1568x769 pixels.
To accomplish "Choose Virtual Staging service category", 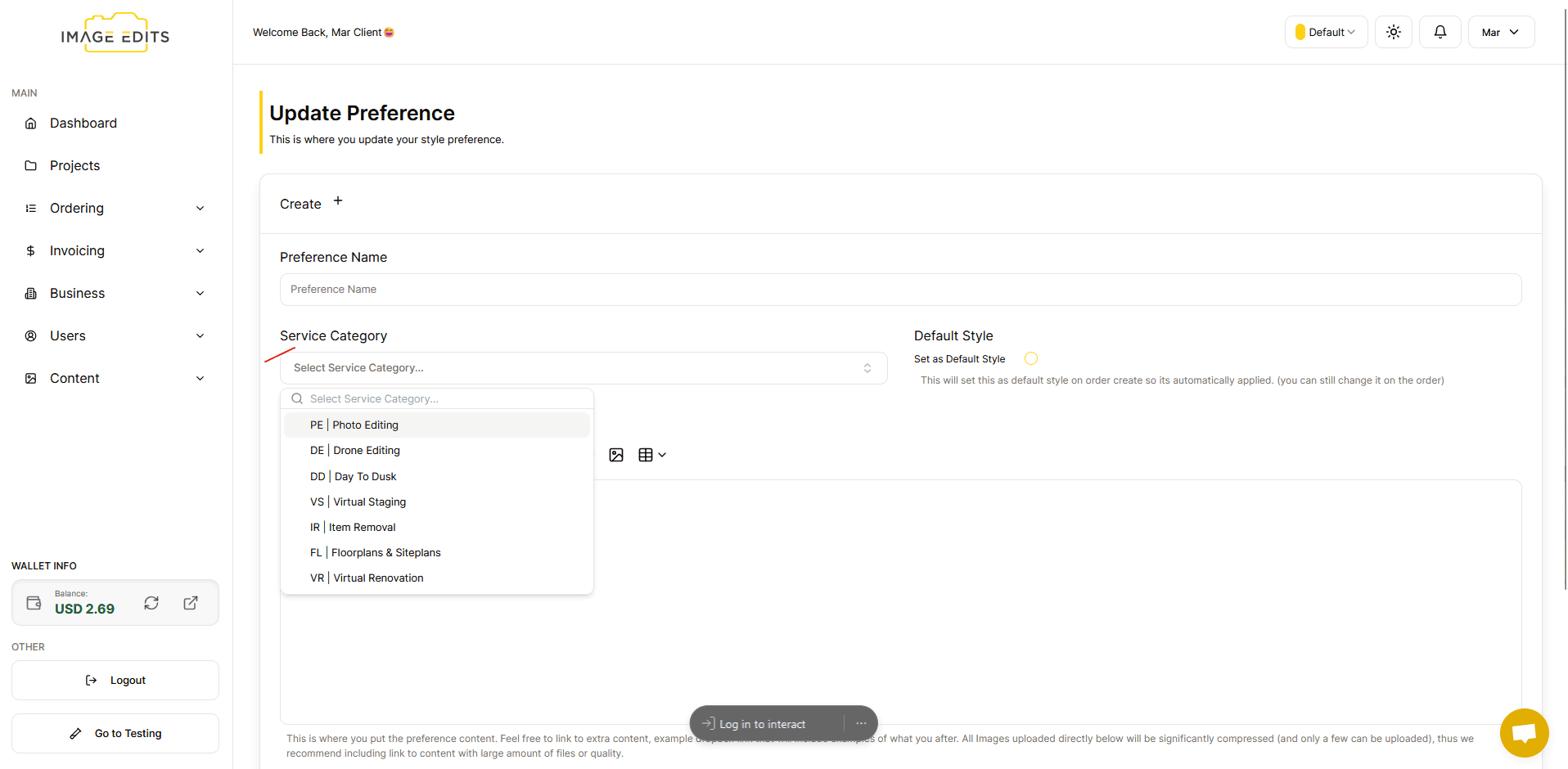I will click(369, 501).
